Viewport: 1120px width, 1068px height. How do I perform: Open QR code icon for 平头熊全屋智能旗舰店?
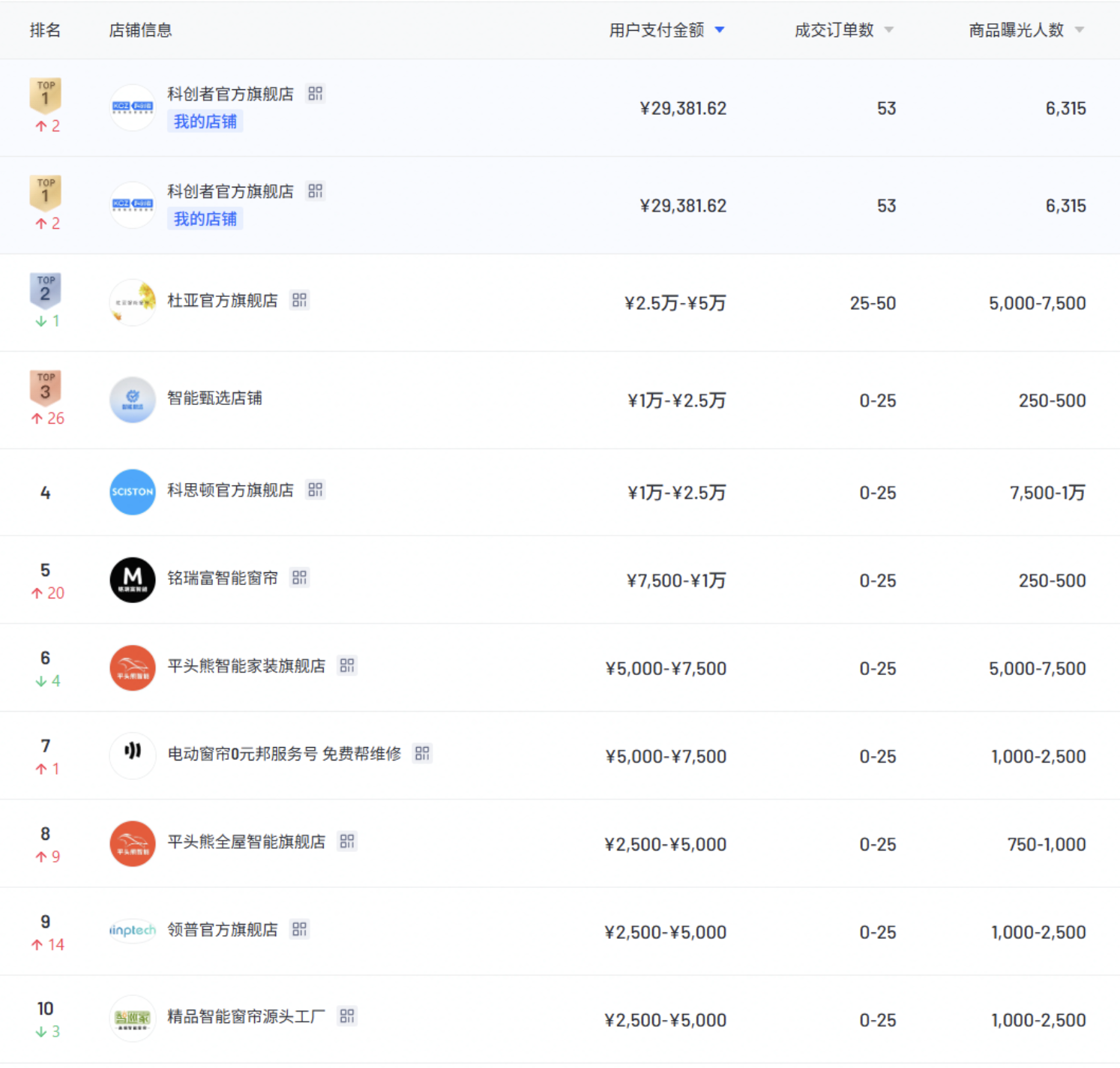346,841
